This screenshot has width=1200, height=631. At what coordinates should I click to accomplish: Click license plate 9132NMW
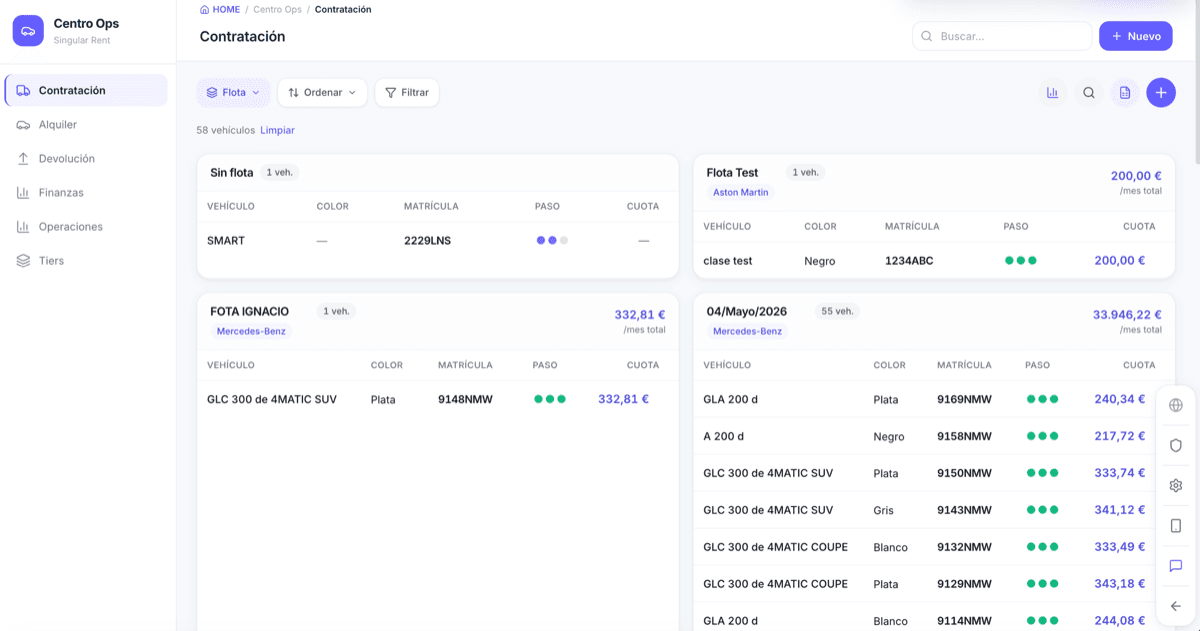(x=964, y=547)
